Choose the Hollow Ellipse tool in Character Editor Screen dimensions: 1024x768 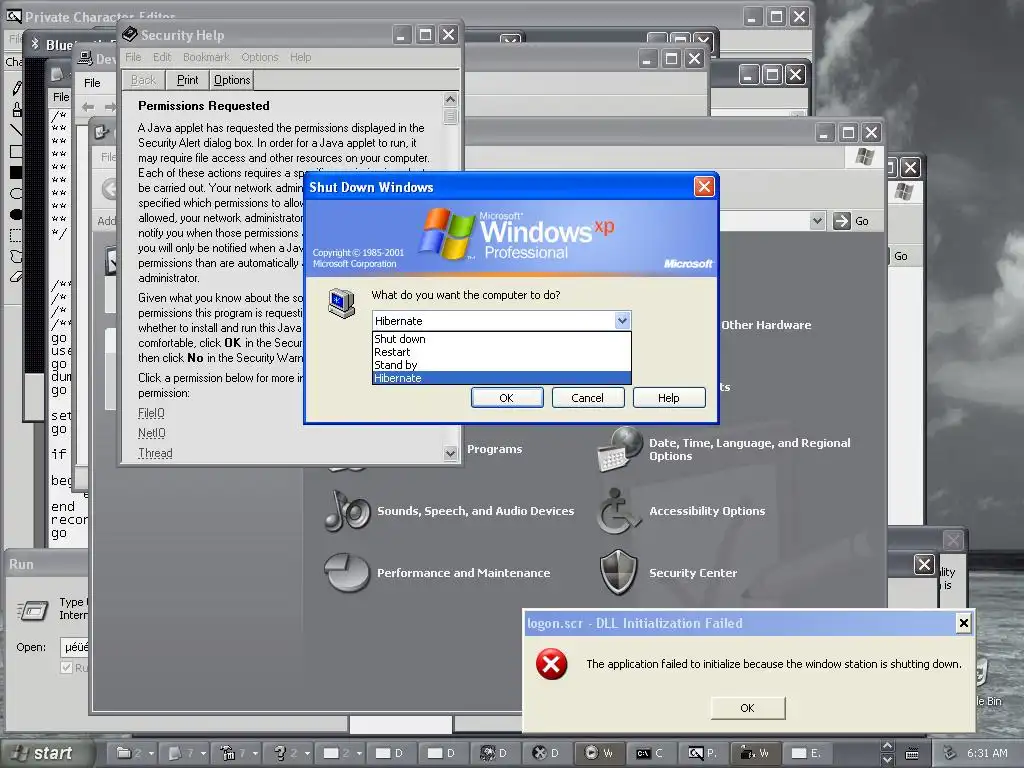[16, 193]
